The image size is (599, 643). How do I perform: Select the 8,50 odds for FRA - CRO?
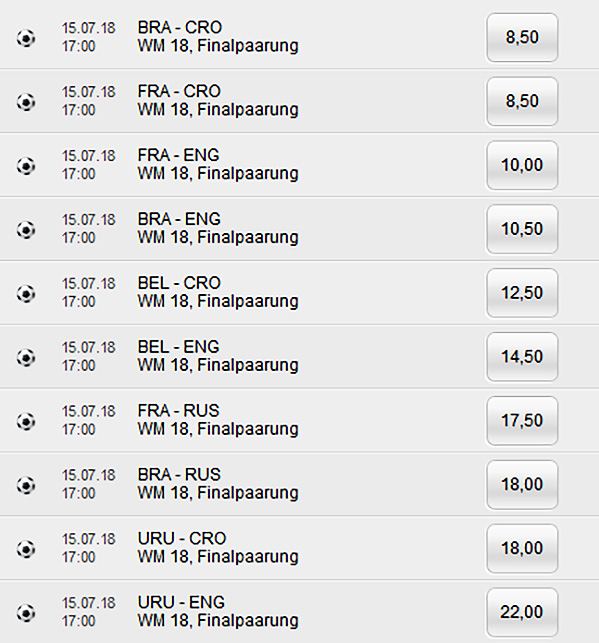(x=522, y=101)
